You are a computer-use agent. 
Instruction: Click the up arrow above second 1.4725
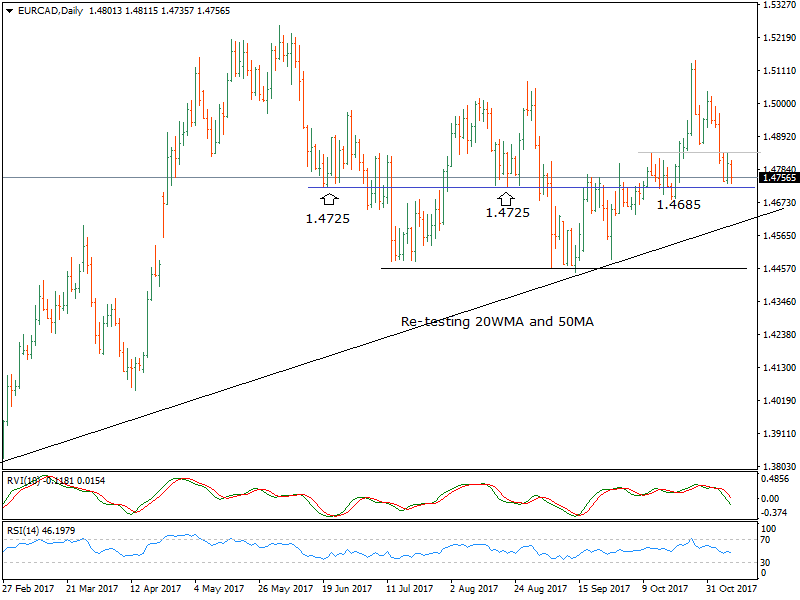(x=506, y=198)
